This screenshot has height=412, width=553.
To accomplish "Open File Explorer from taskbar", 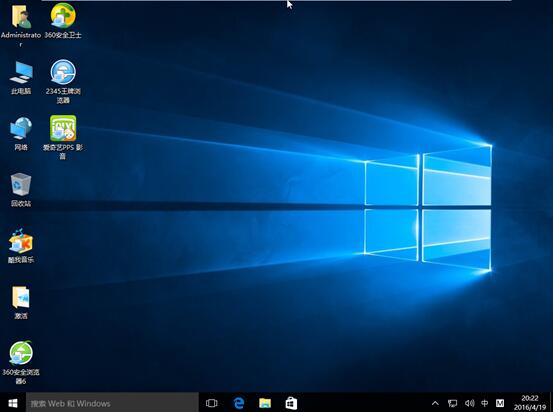I will 265,403.
